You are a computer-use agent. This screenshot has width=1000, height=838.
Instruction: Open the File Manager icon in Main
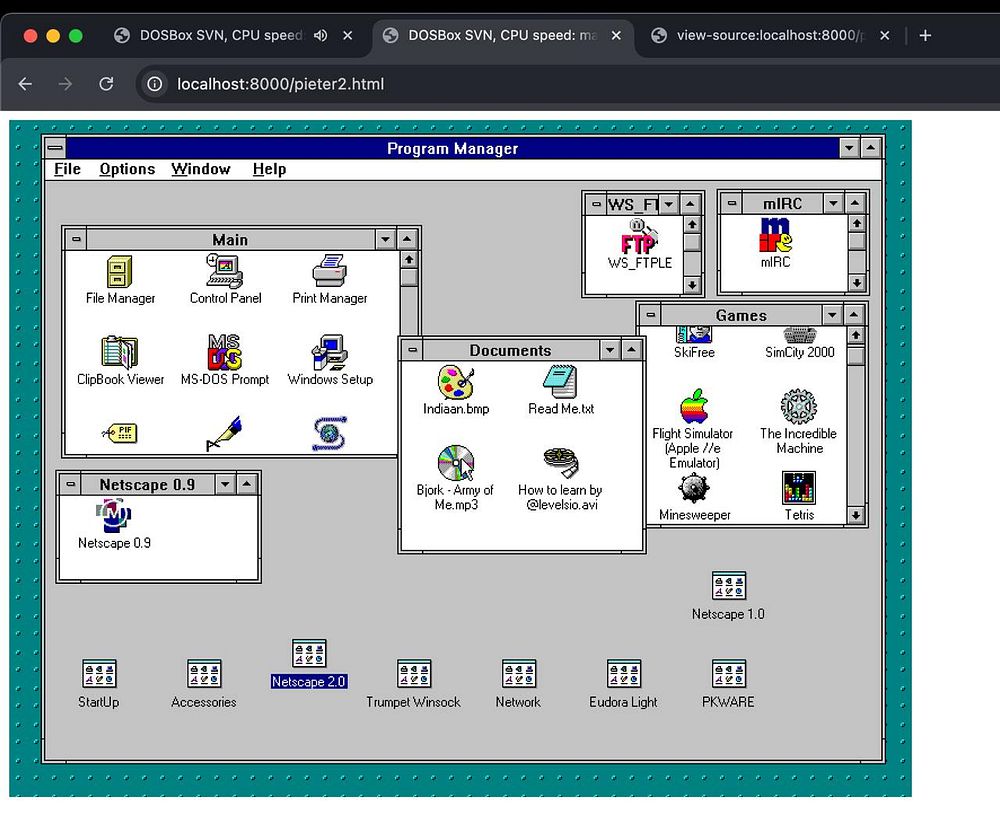[x=120, y=272]
